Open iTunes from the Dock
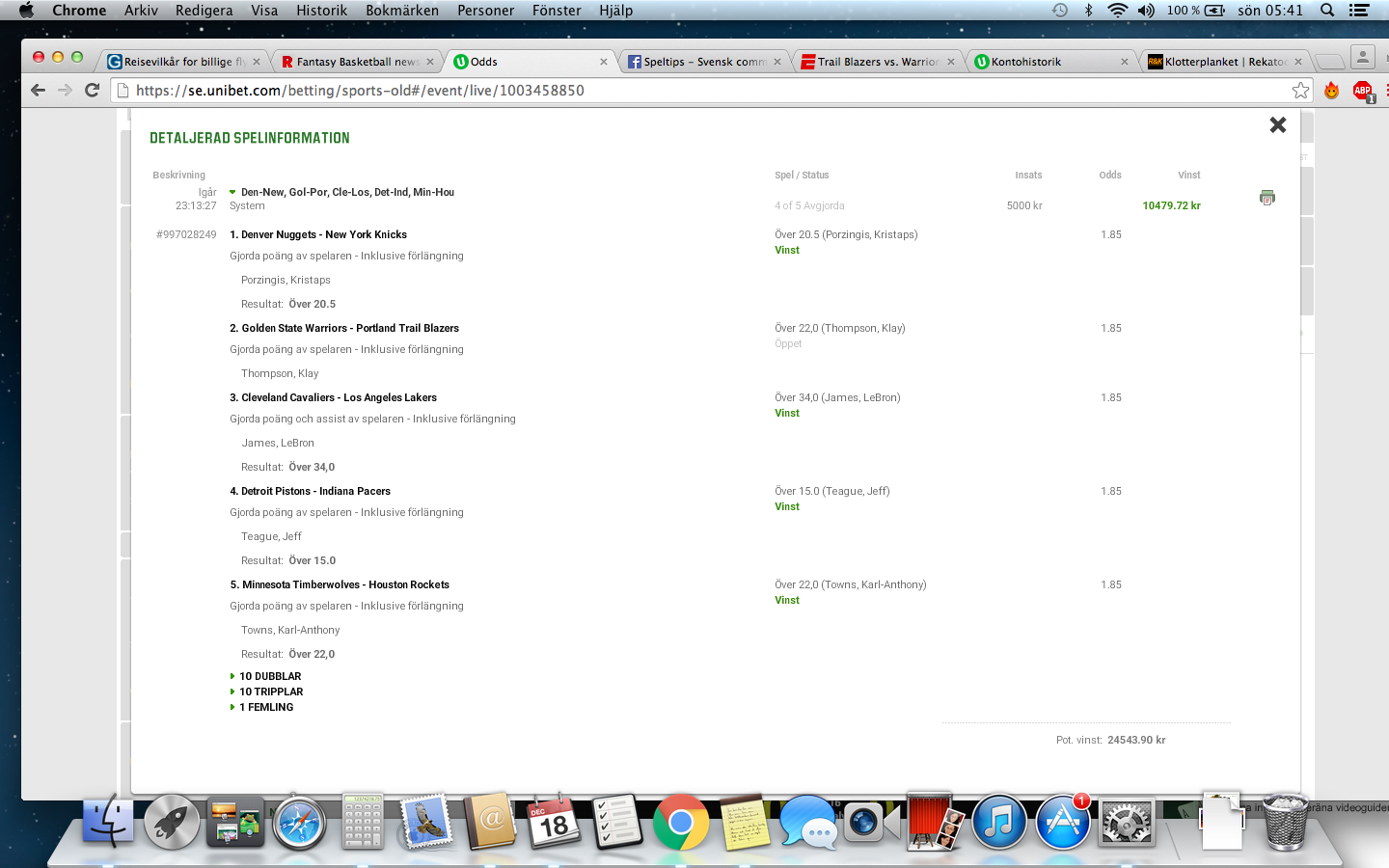The height and width of the screenshot is (868, 1389). tap(999, 823)
